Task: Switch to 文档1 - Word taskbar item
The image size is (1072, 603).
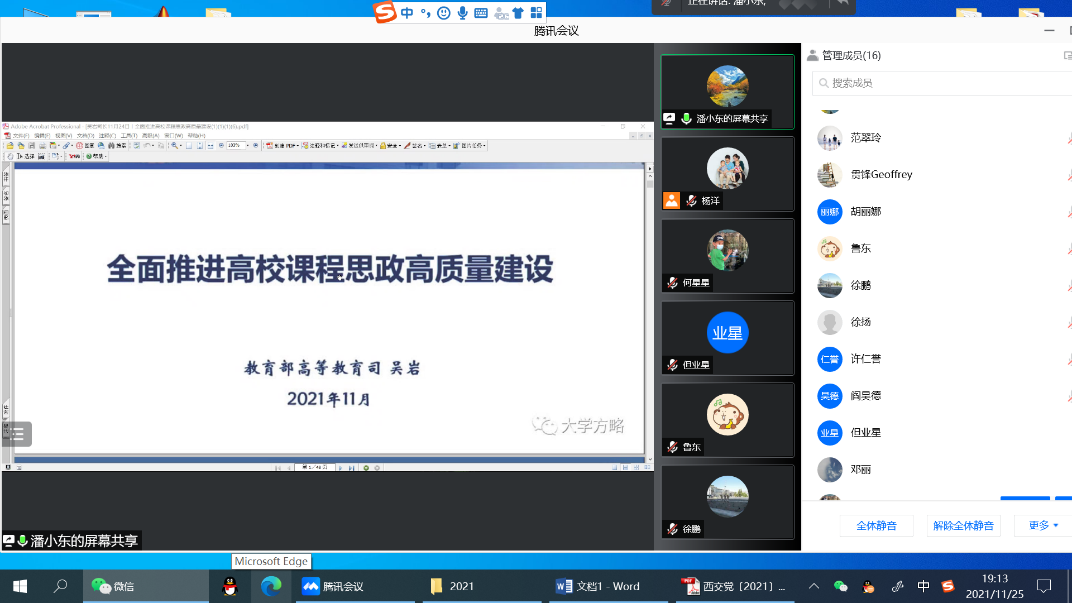Action: pos(599,586)
